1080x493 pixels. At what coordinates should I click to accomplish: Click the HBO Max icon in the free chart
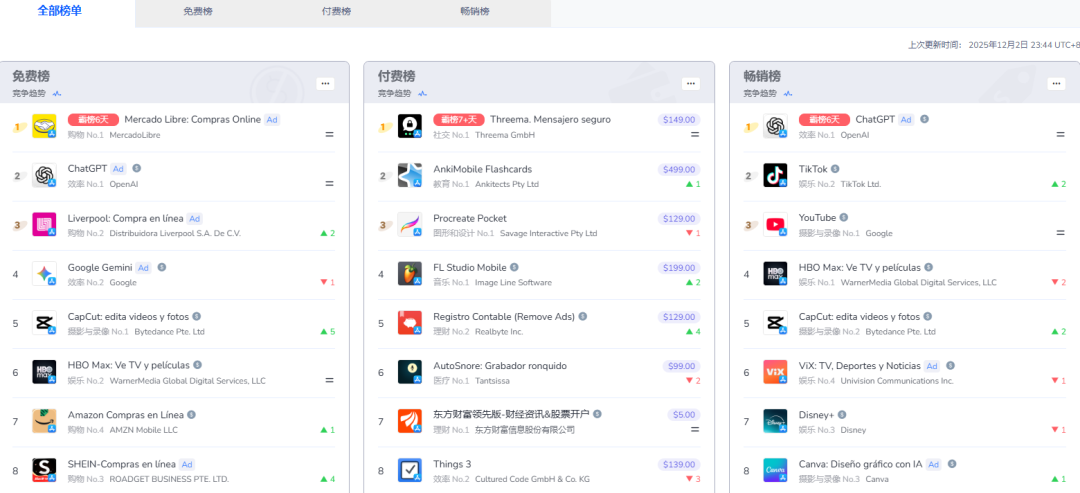coord(44,372)
